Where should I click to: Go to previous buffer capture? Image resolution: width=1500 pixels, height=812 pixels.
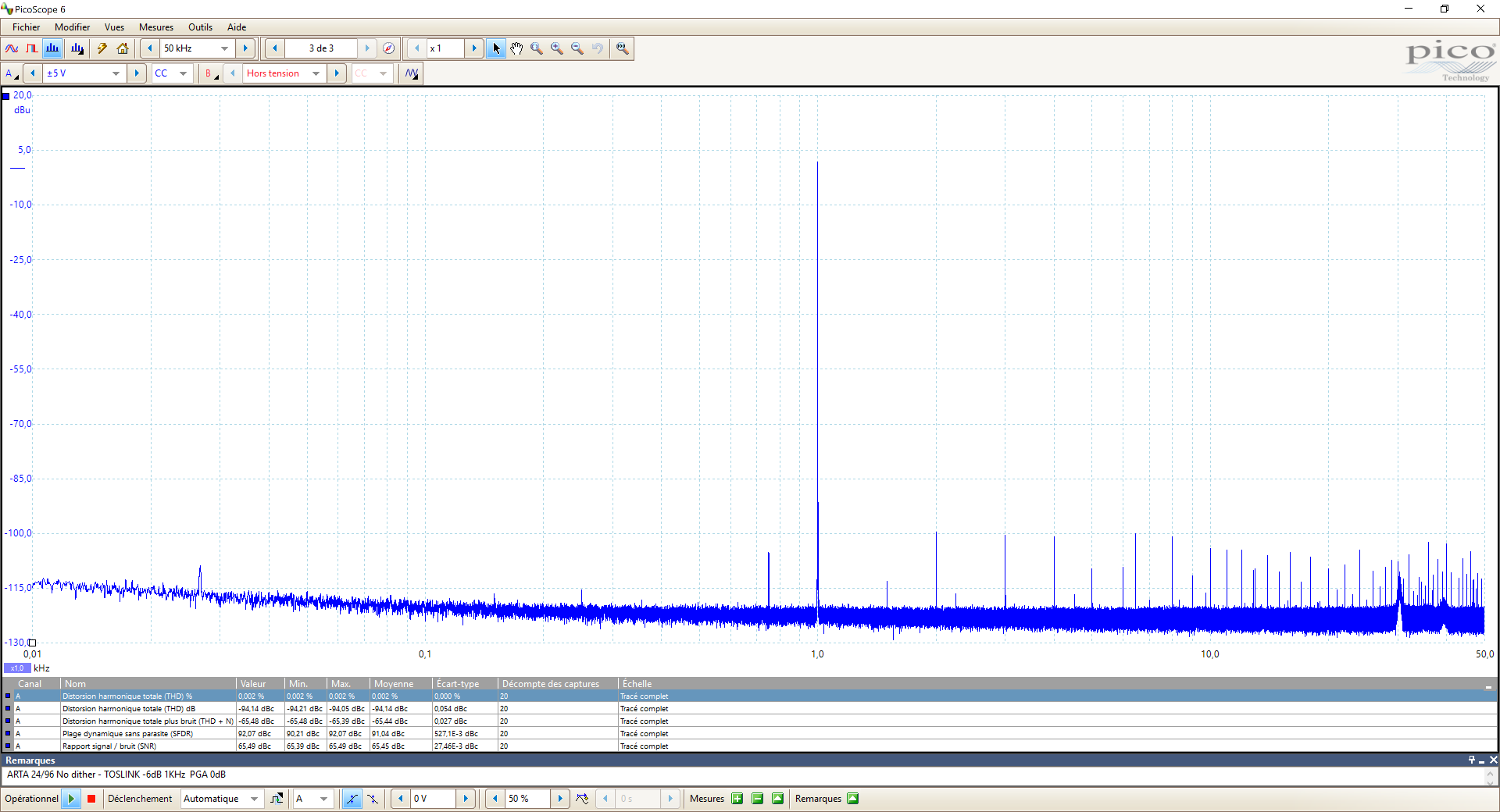[x=275, y=48]
